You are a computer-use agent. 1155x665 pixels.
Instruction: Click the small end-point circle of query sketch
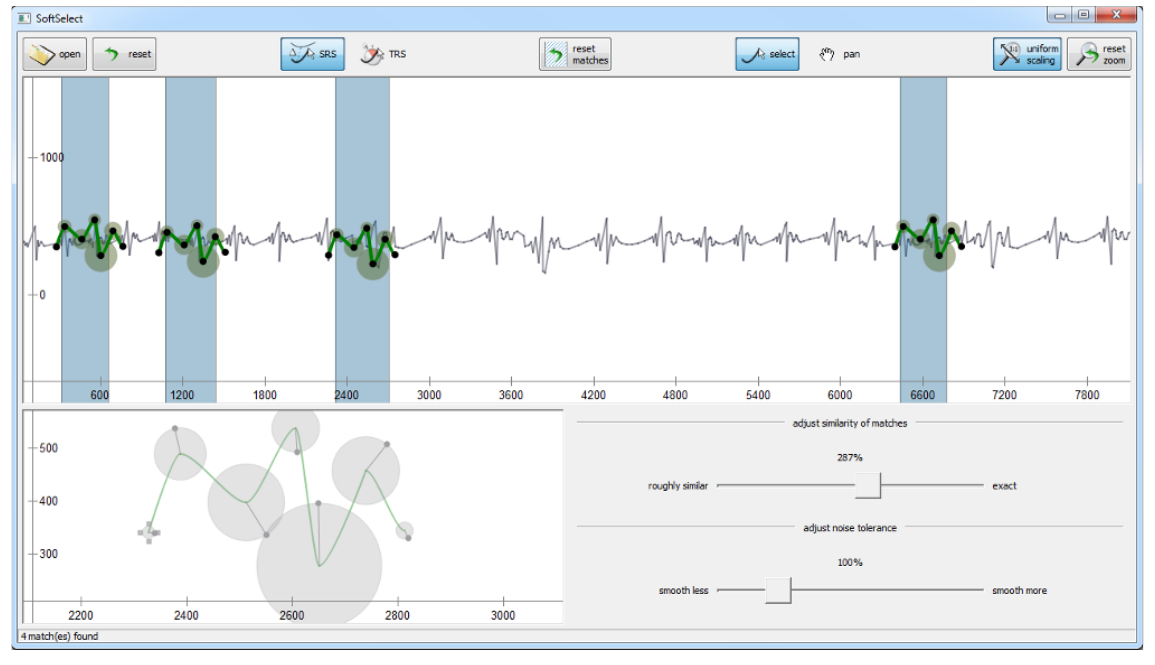tap(404, 531)
